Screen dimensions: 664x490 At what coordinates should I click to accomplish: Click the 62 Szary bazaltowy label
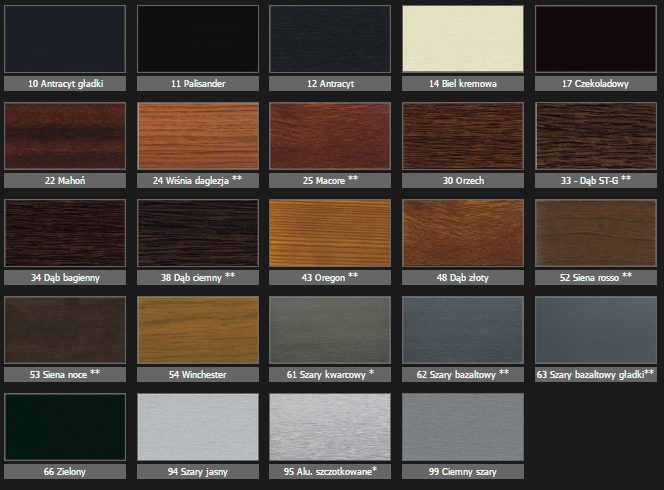[x=463, y=374]
